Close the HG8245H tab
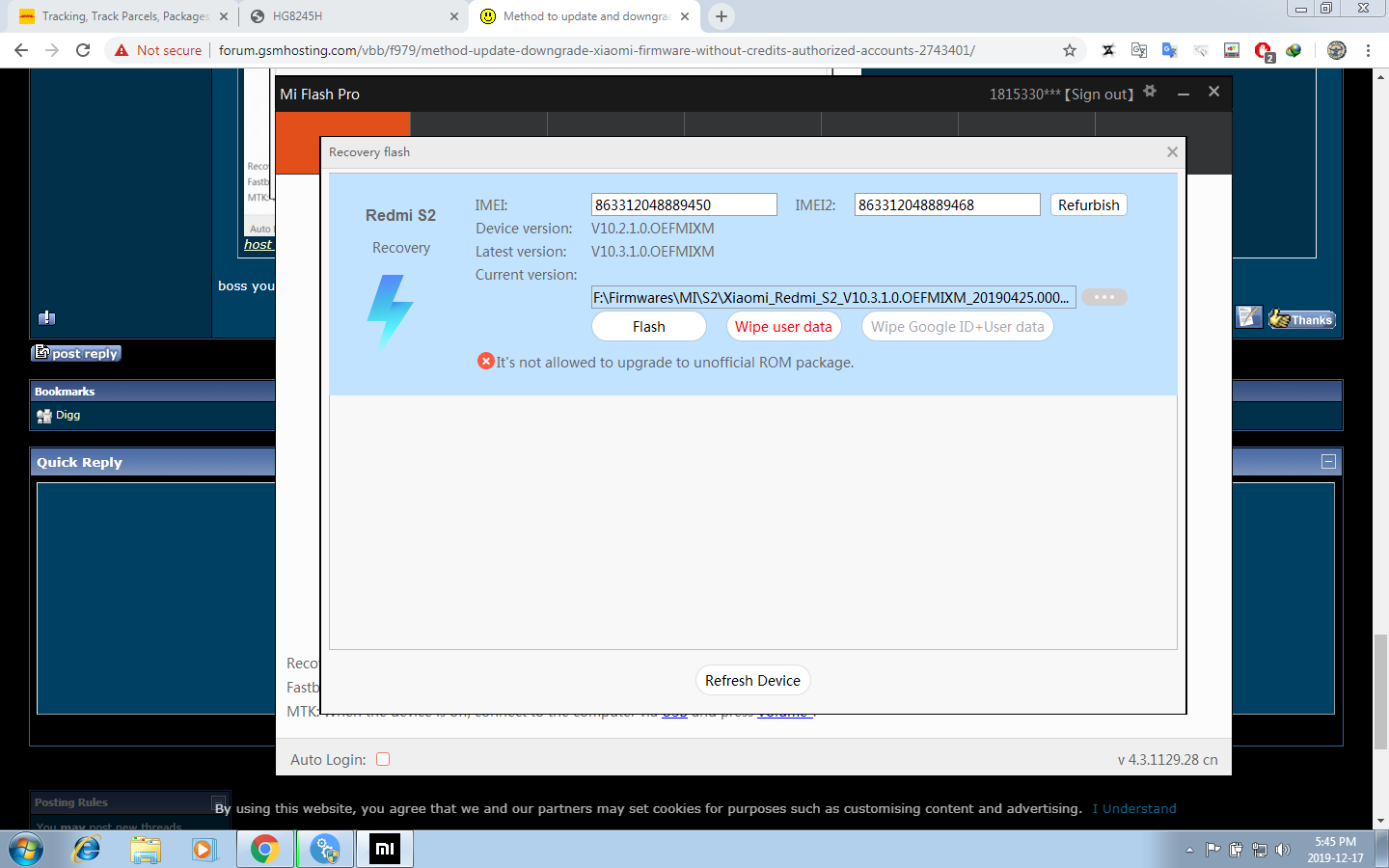Viewport: 1389px width, 868px height. [x=454, y=16]
